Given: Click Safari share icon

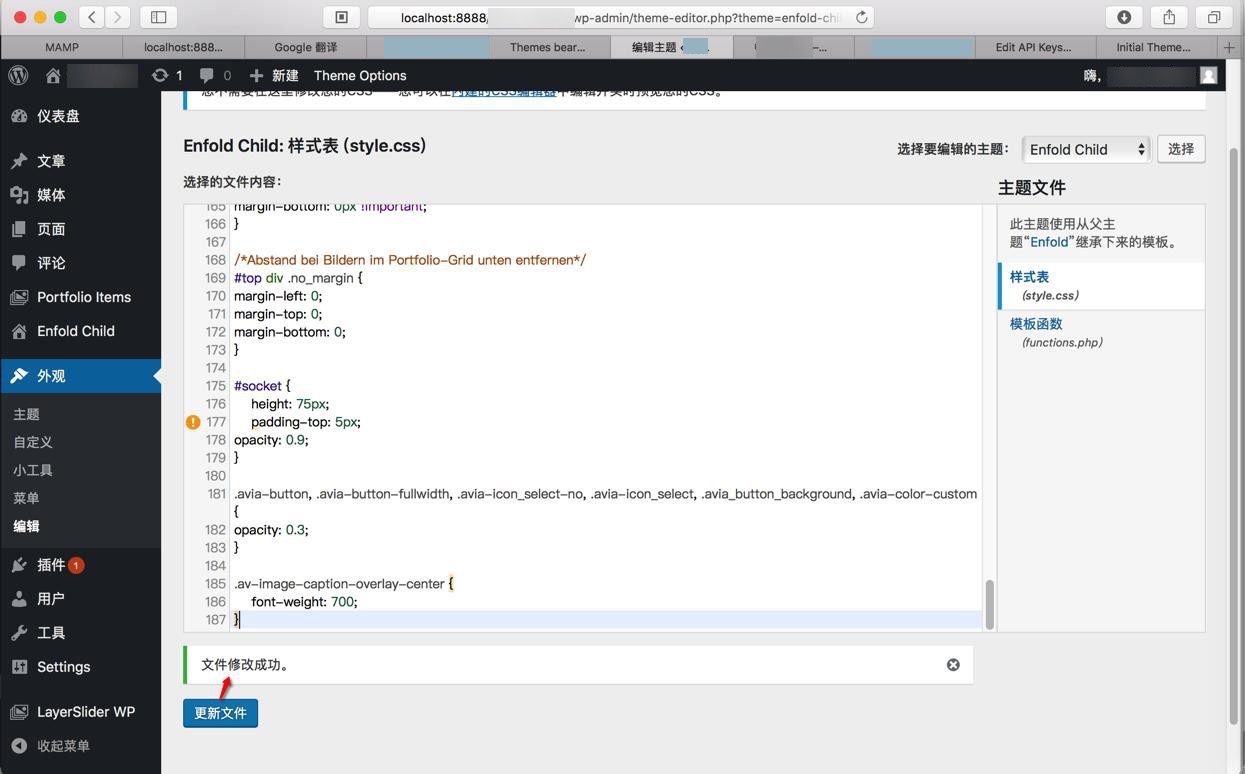Looking at the screenshot, I should tap(1169, 17).
